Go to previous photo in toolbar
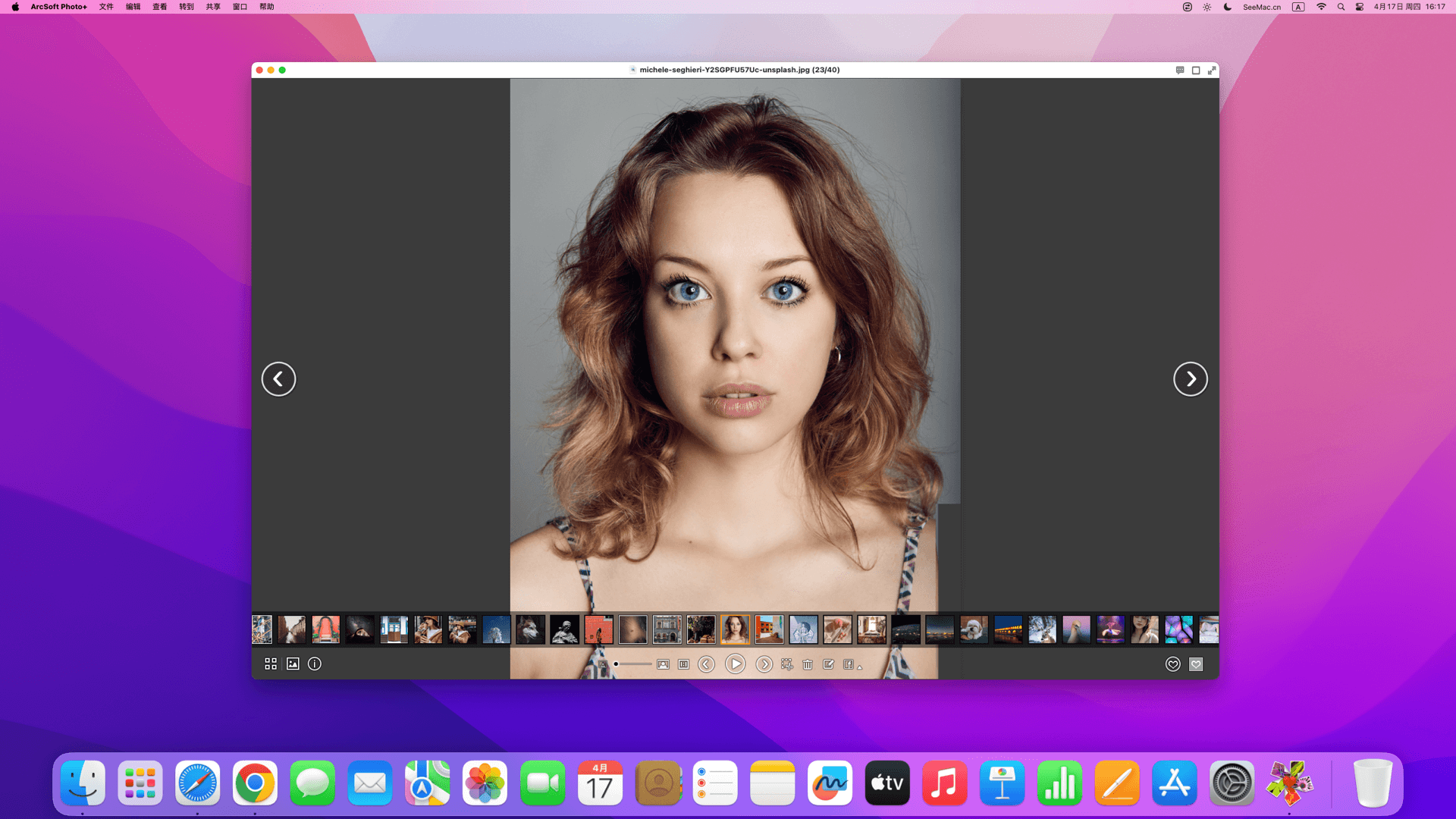 706,664
